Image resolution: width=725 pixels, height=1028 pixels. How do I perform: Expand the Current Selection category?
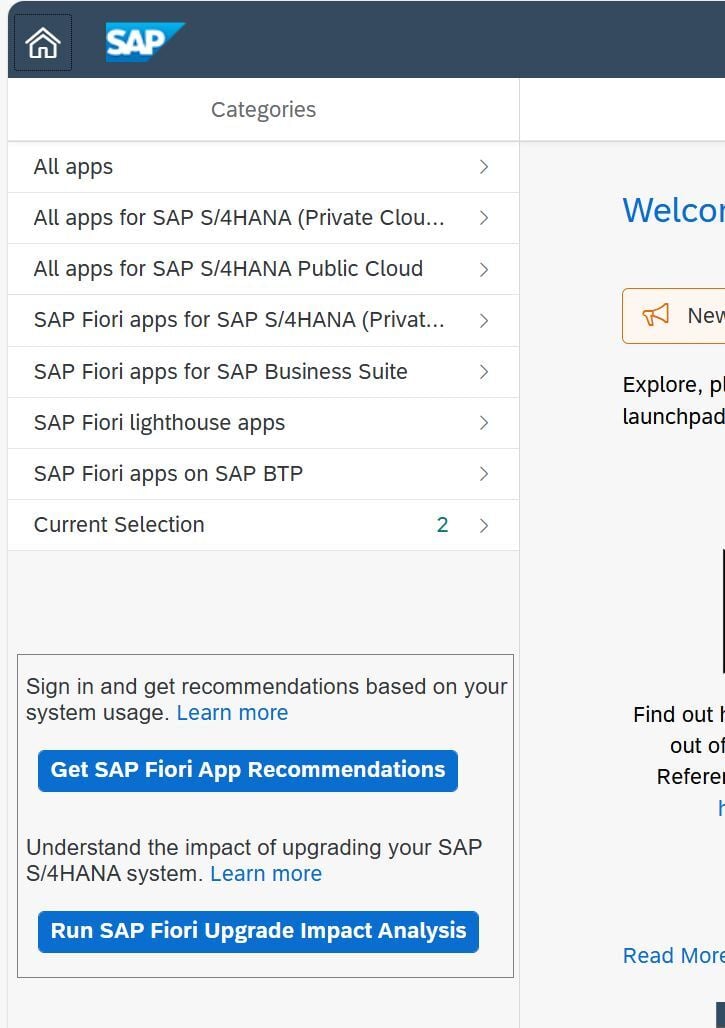484,524
